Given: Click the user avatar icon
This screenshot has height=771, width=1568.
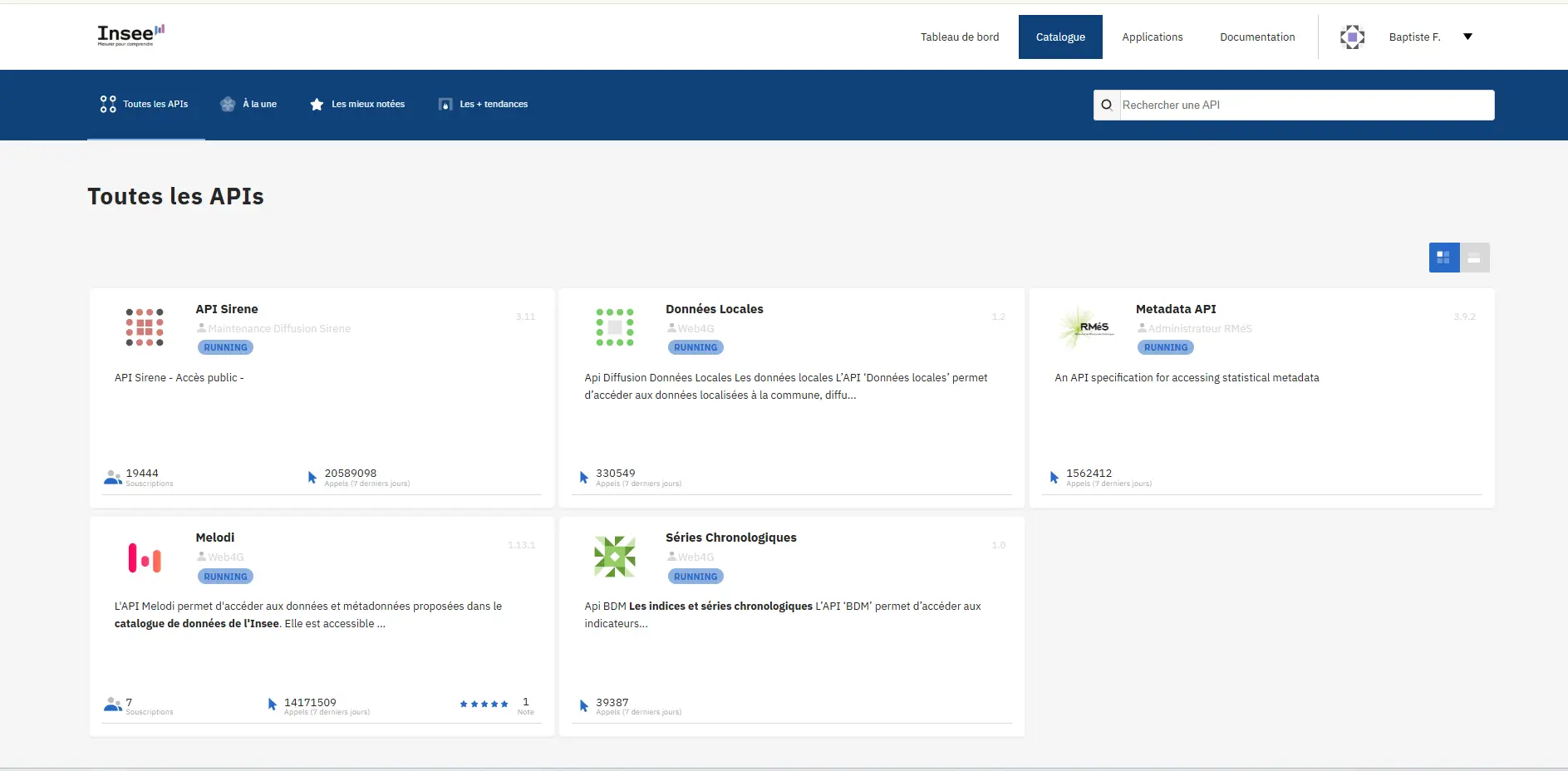Looking at the screenshot, I should point(1352,37).
